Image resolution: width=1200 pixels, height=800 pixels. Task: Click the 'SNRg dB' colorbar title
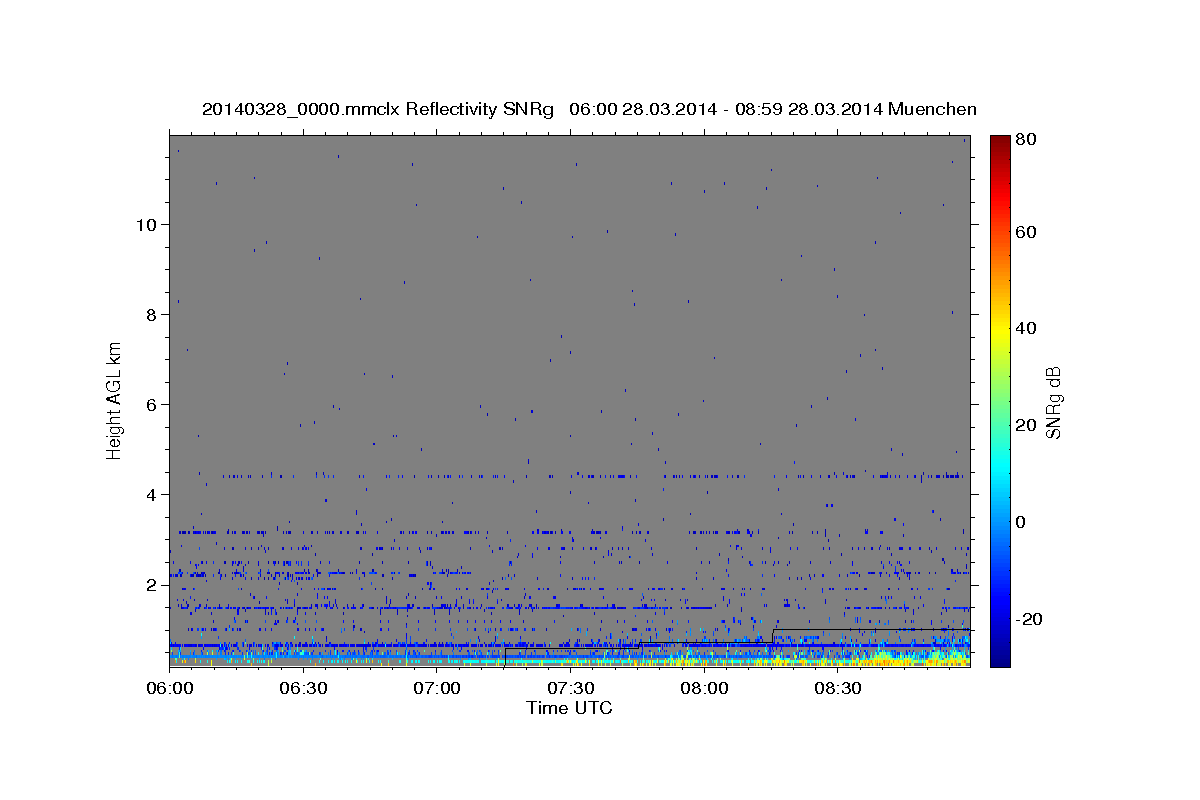pyautogui.click(x=1053, y=401)
